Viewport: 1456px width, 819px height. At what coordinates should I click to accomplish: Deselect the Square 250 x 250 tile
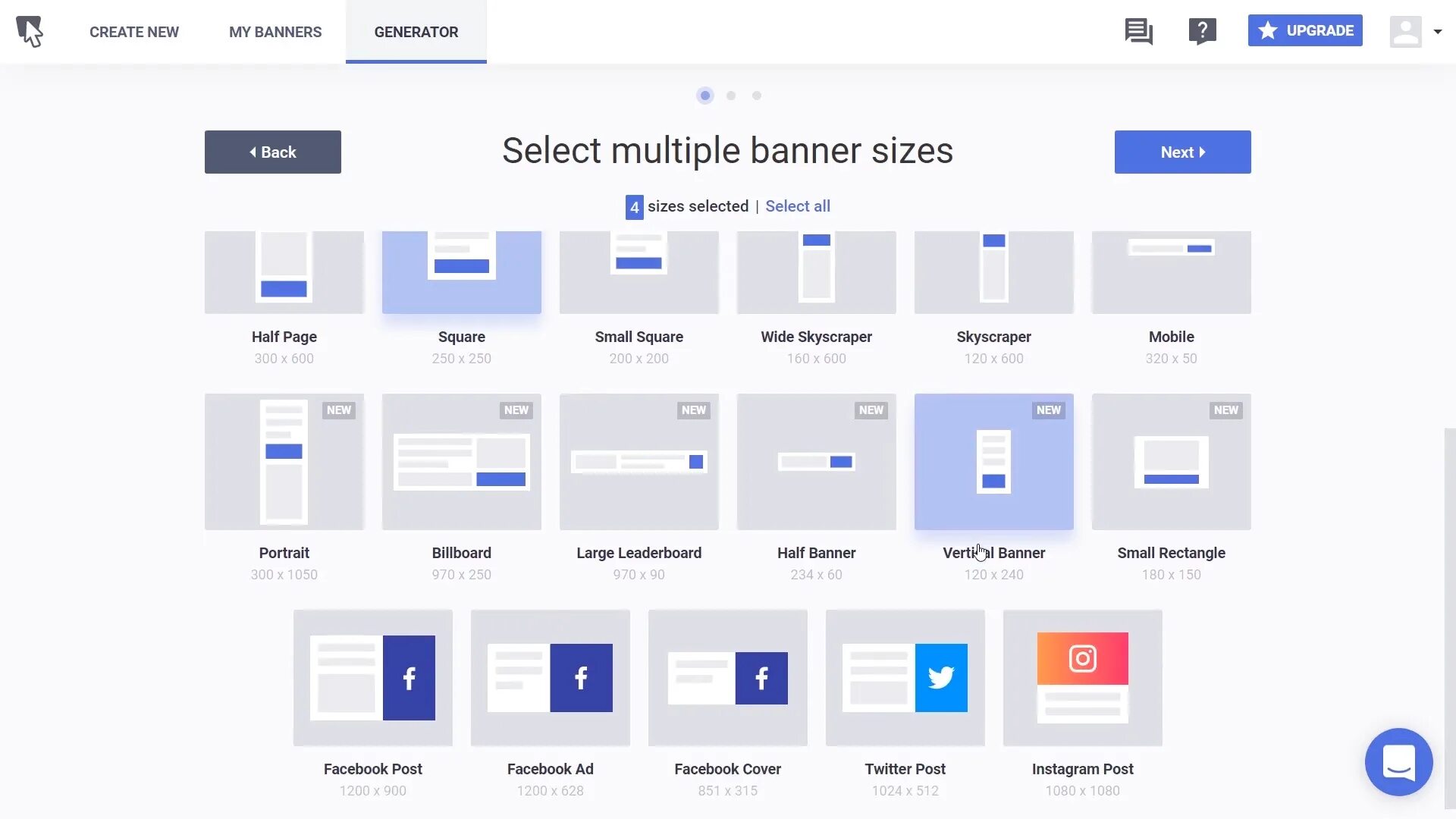[461, 273]
